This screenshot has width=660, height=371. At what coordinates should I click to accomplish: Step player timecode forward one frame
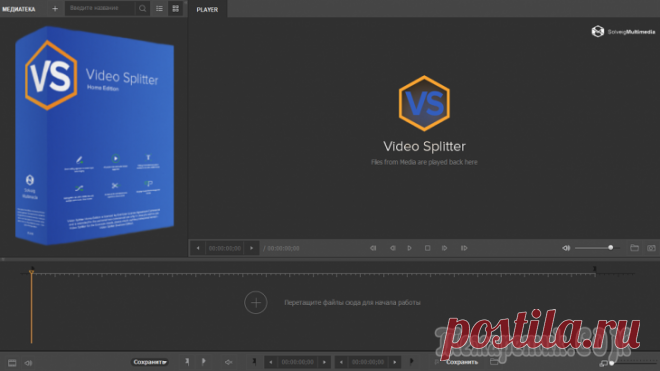point(252,248)
